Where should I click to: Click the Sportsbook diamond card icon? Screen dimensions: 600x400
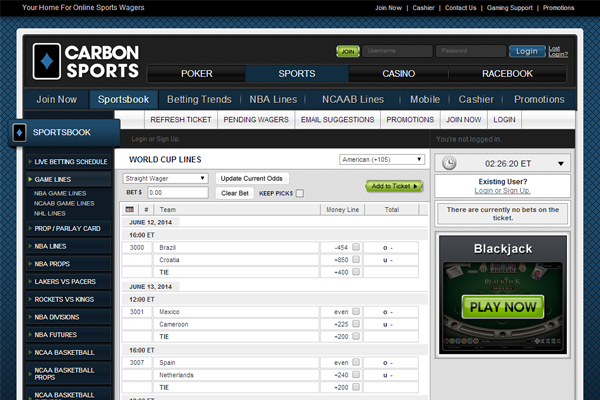tap(19, 132)
